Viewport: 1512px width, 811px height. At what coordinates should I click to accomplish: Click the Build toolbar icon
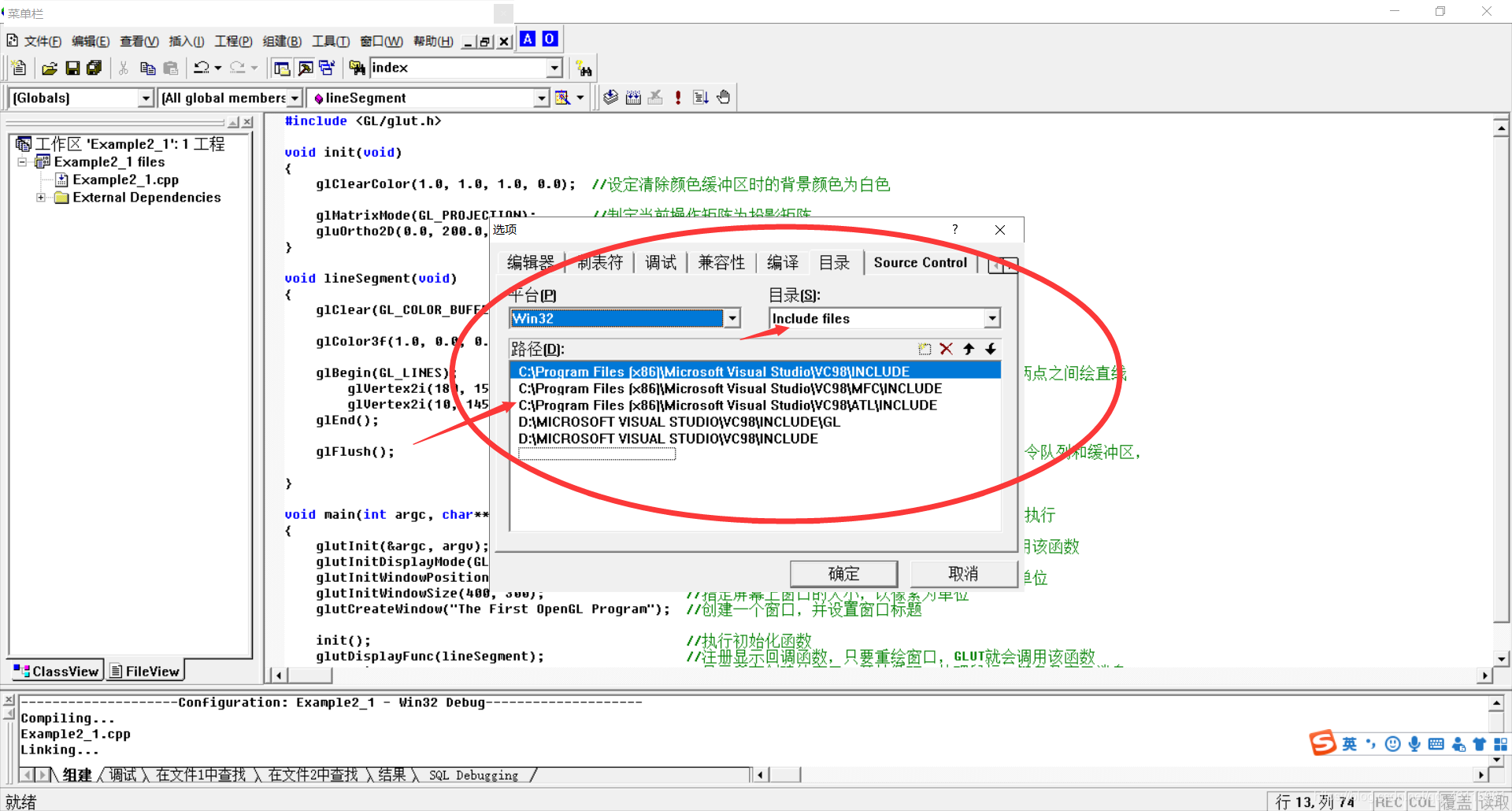(633, 98)
